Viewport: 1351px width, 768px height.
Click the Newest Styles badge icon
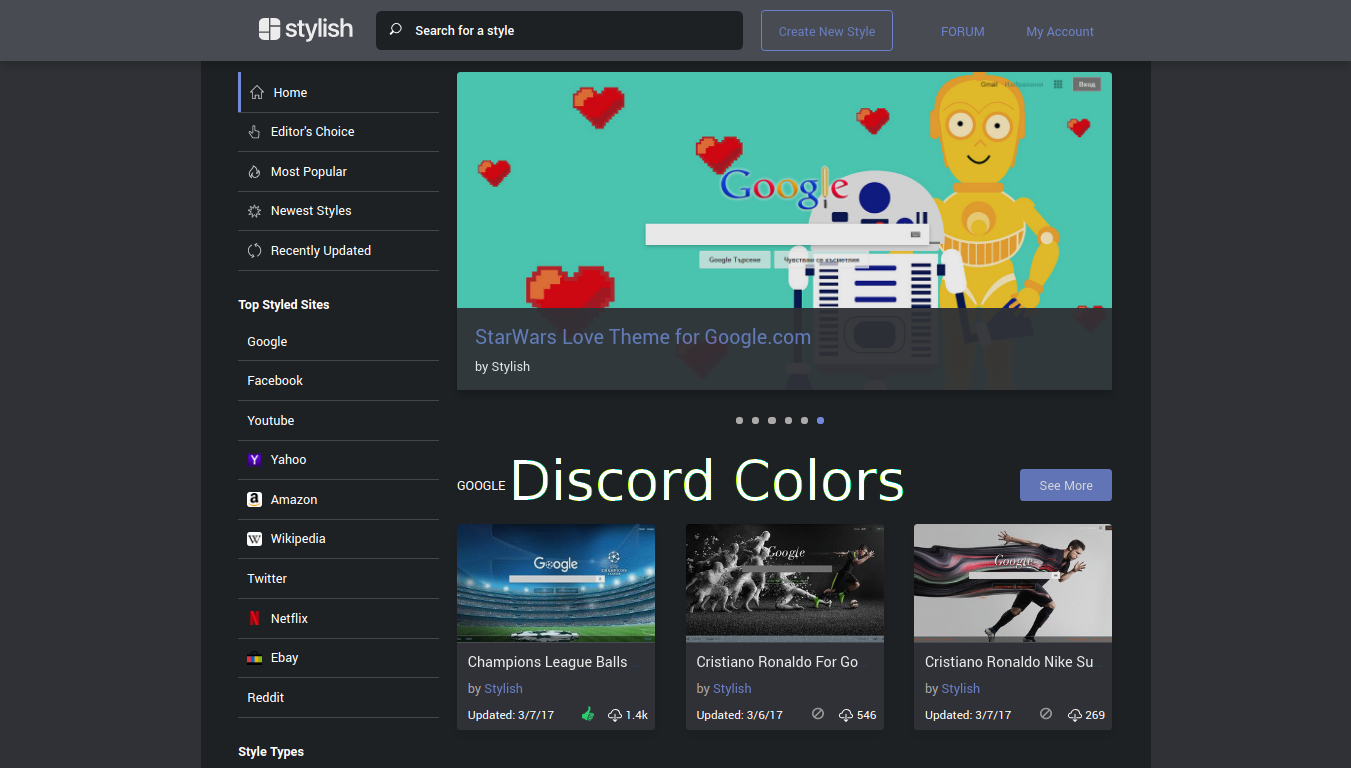click(x=254, y=211)
